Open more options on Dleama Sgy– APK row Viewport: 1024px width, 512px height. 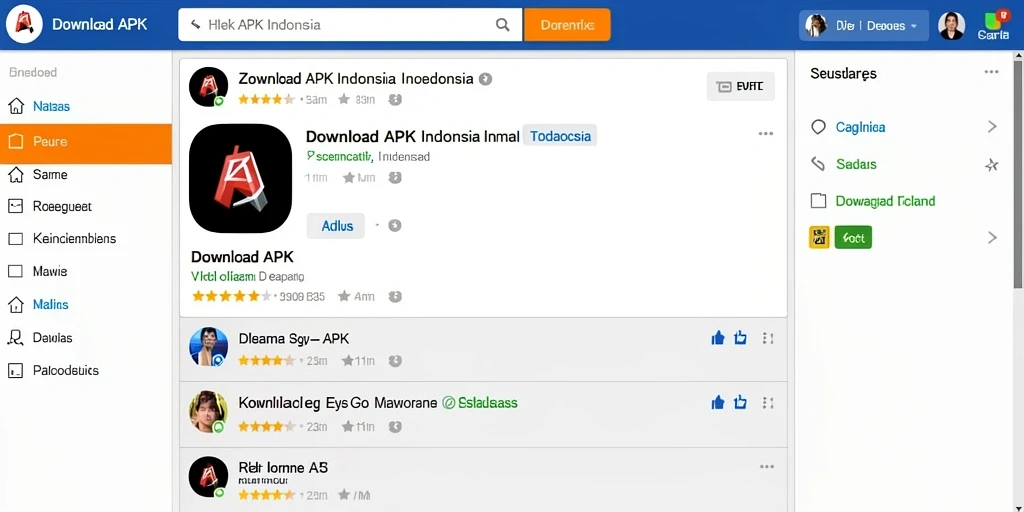click(768, 338)
